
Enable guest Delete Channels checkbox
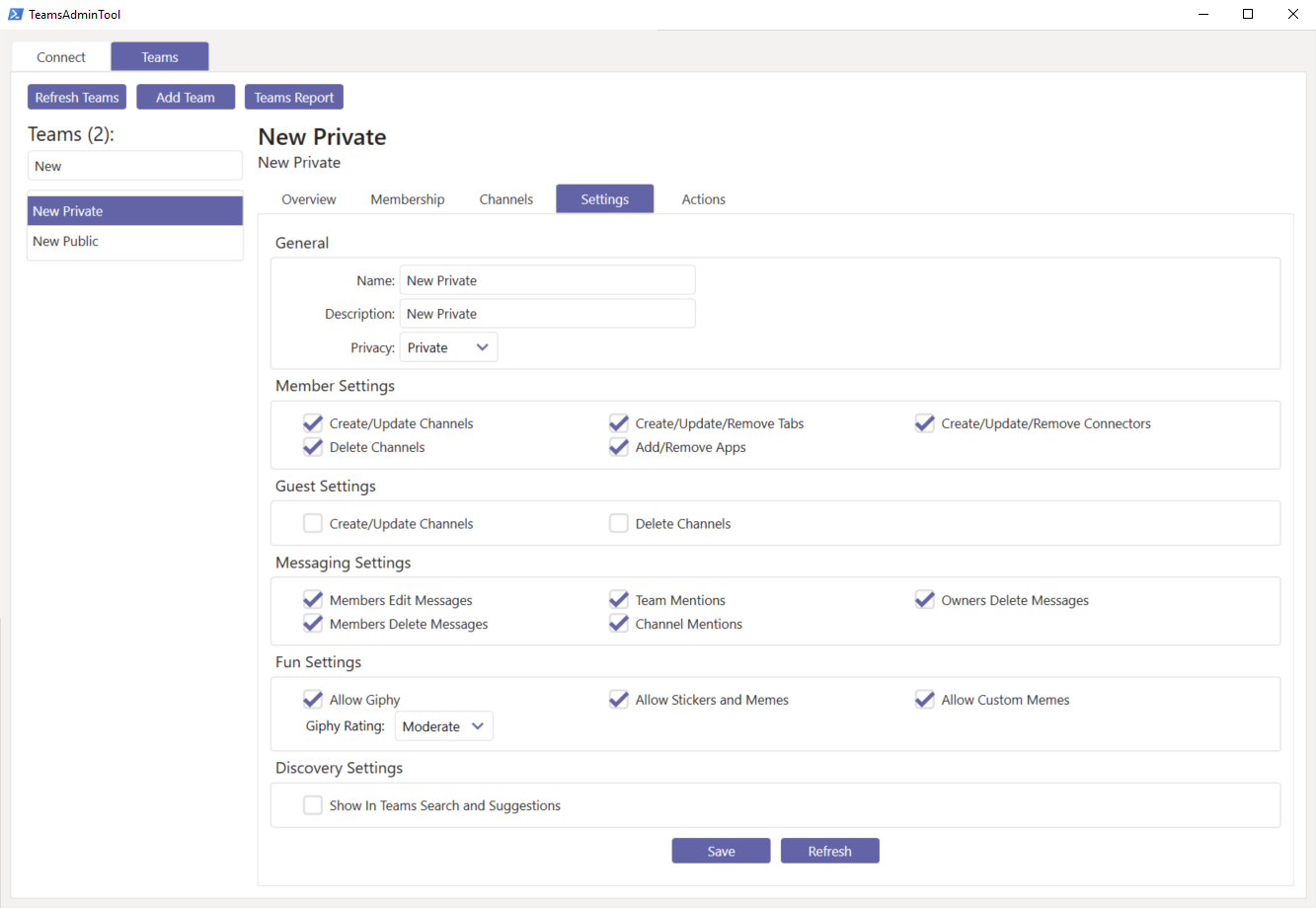click(619, 524)
